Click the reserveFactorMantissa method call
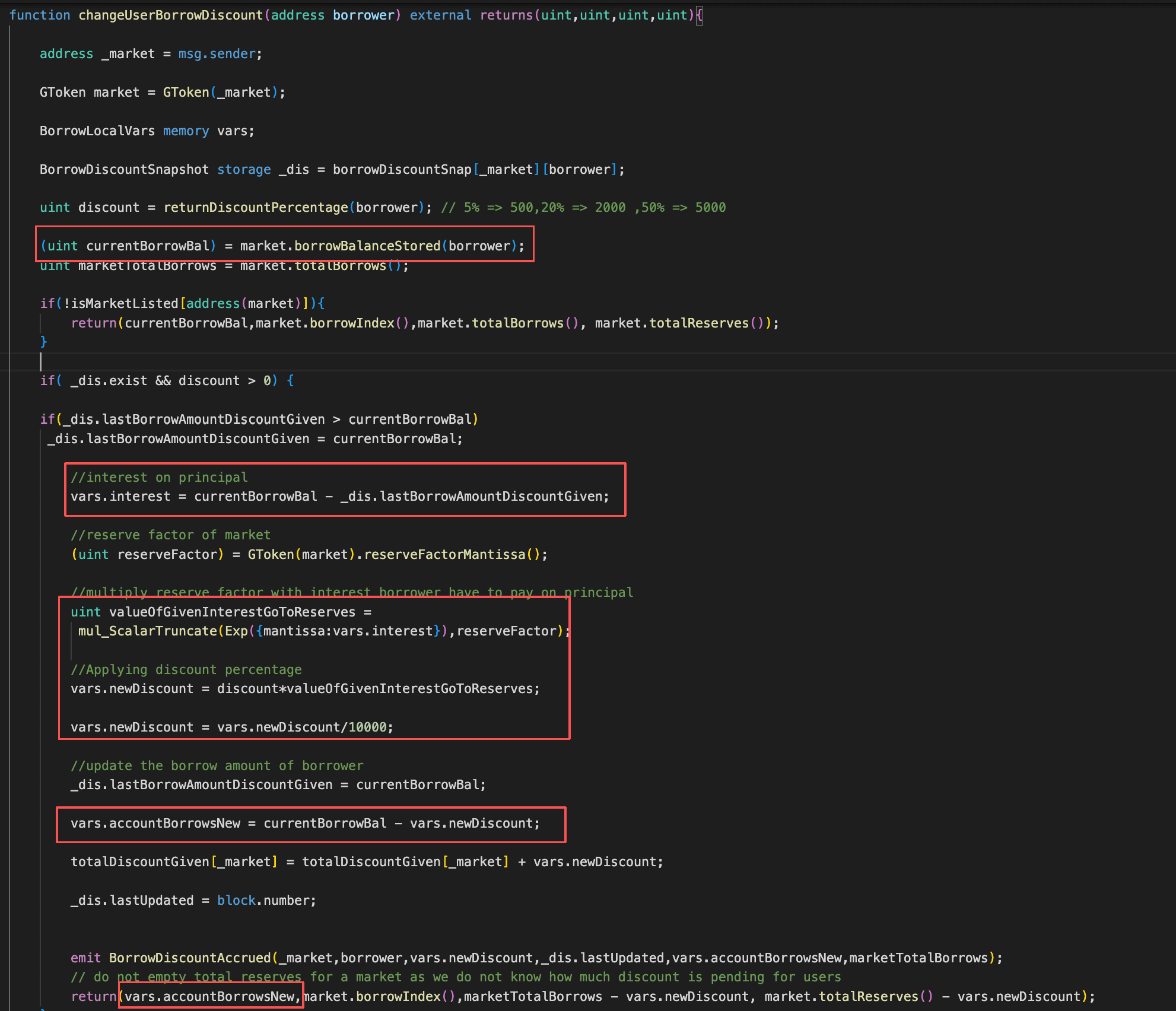Viewport: 1176px width, 1011px height. click(x=444, y=555)
